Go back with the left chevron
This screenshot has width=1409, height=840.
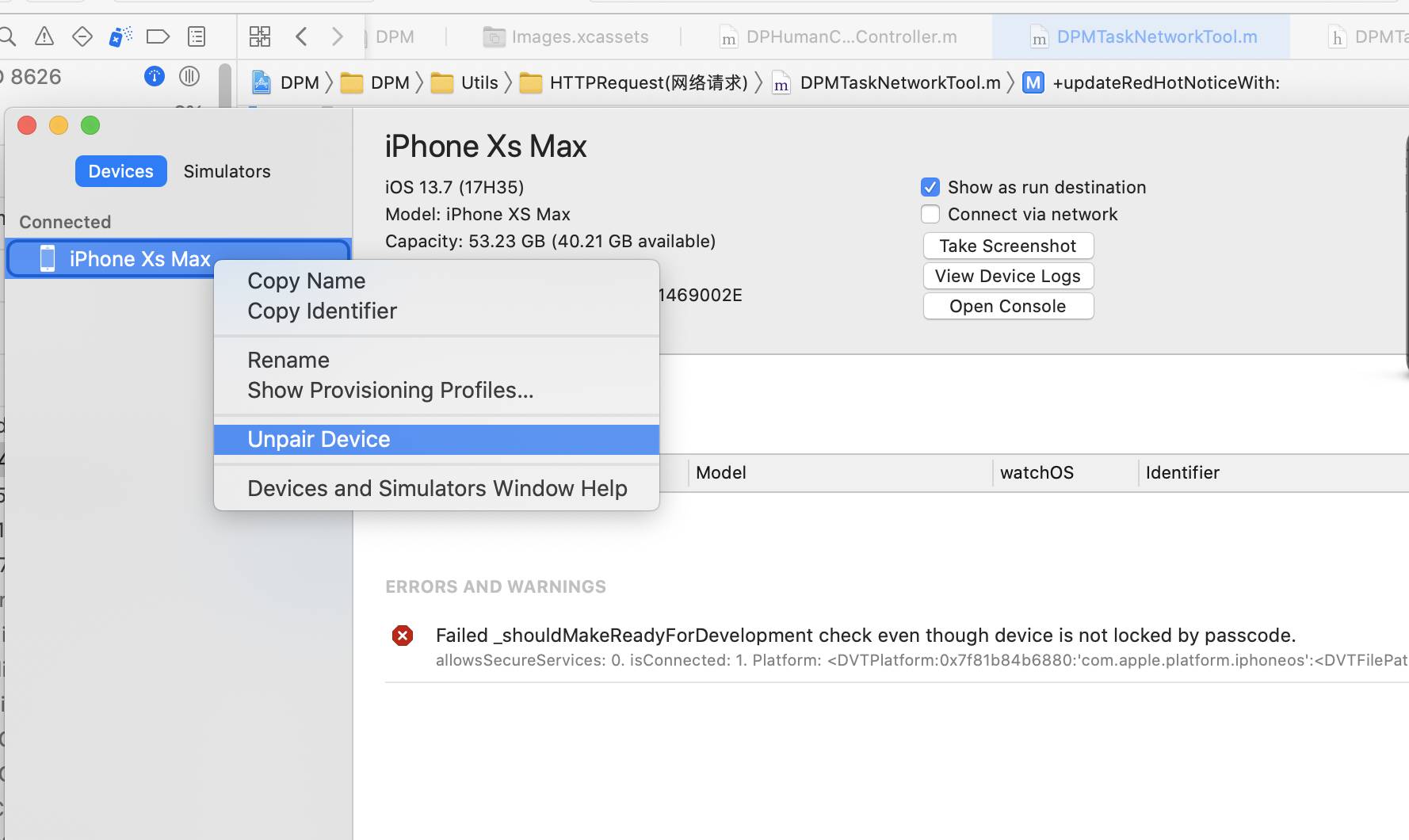pyautogui.click(x=301, y=36)
